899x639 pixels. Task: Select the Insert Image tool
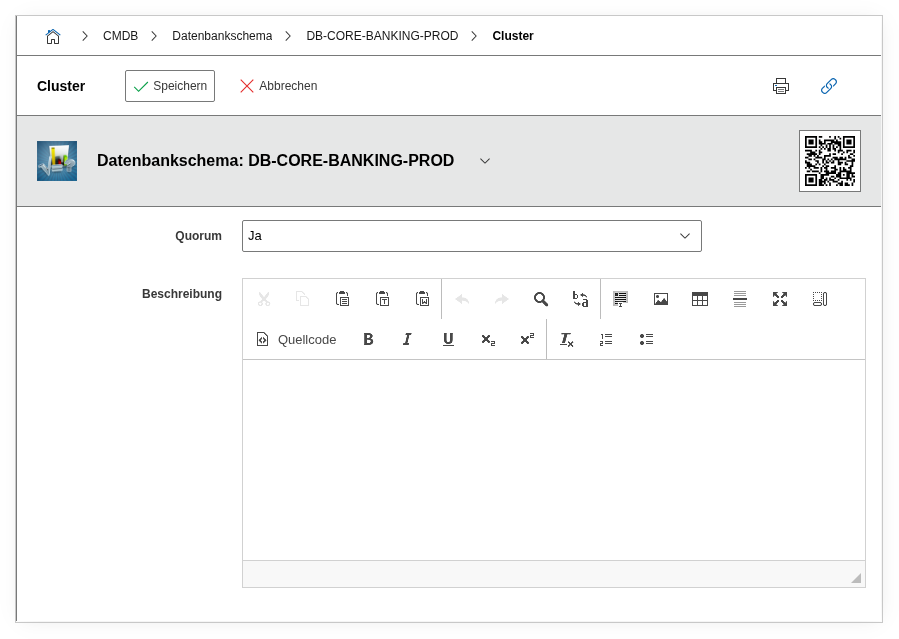[x=660, y=298]
